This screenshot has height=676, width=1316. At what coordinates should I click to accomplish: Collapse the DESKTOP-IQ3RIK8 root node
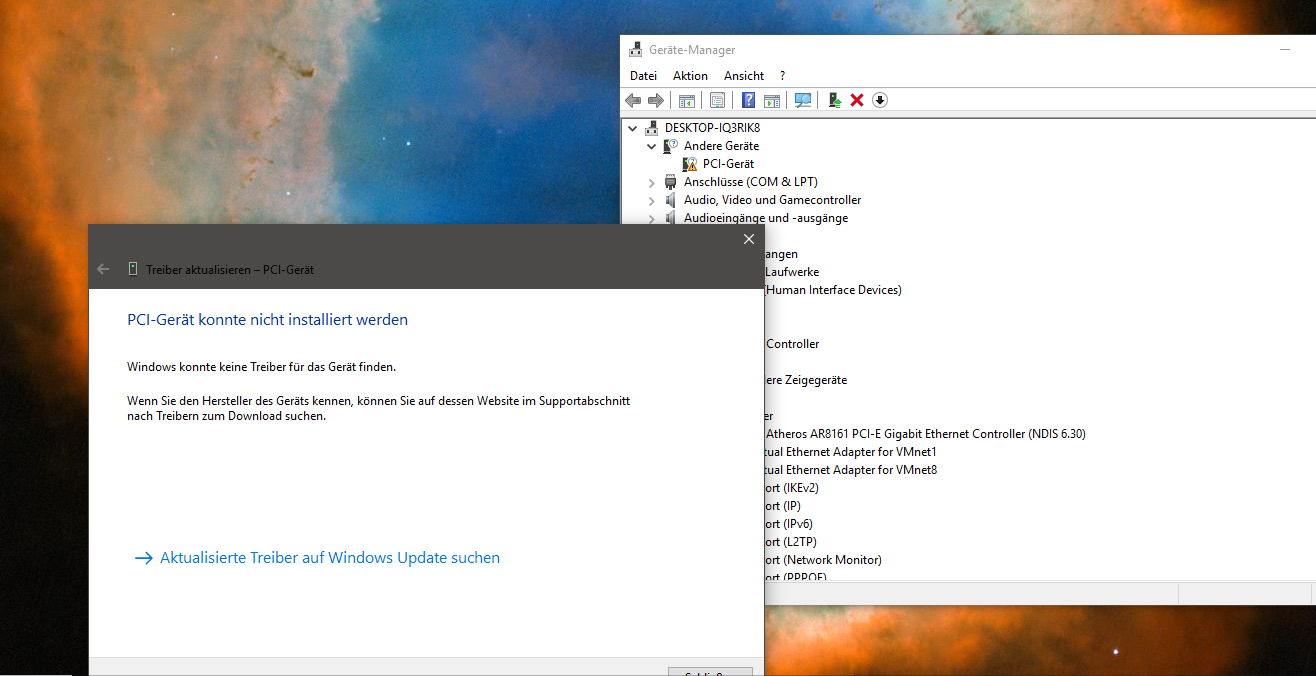coord(632,128)
